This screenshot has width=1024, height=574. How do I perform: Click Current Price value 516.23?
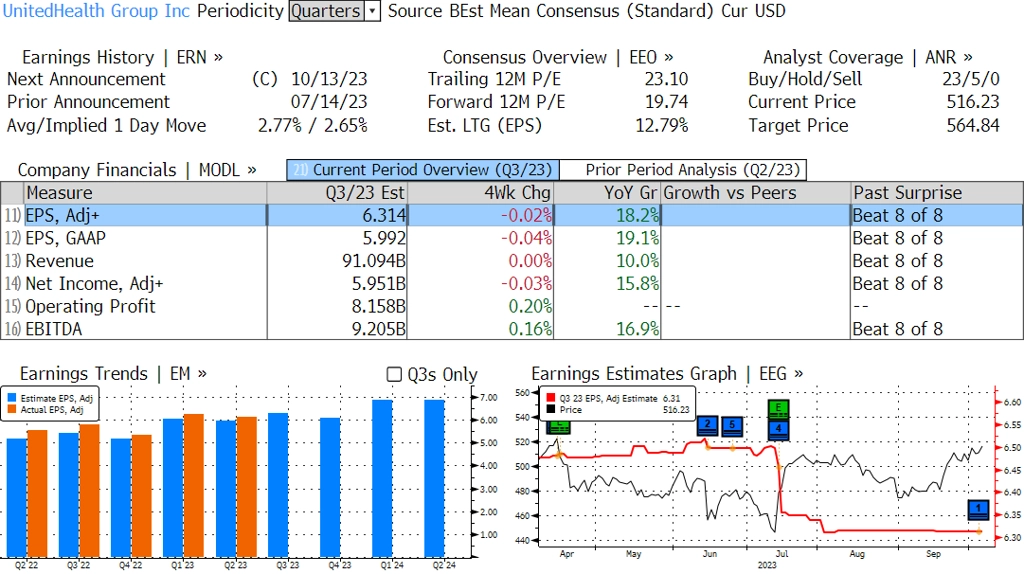[x=973, y=102]
